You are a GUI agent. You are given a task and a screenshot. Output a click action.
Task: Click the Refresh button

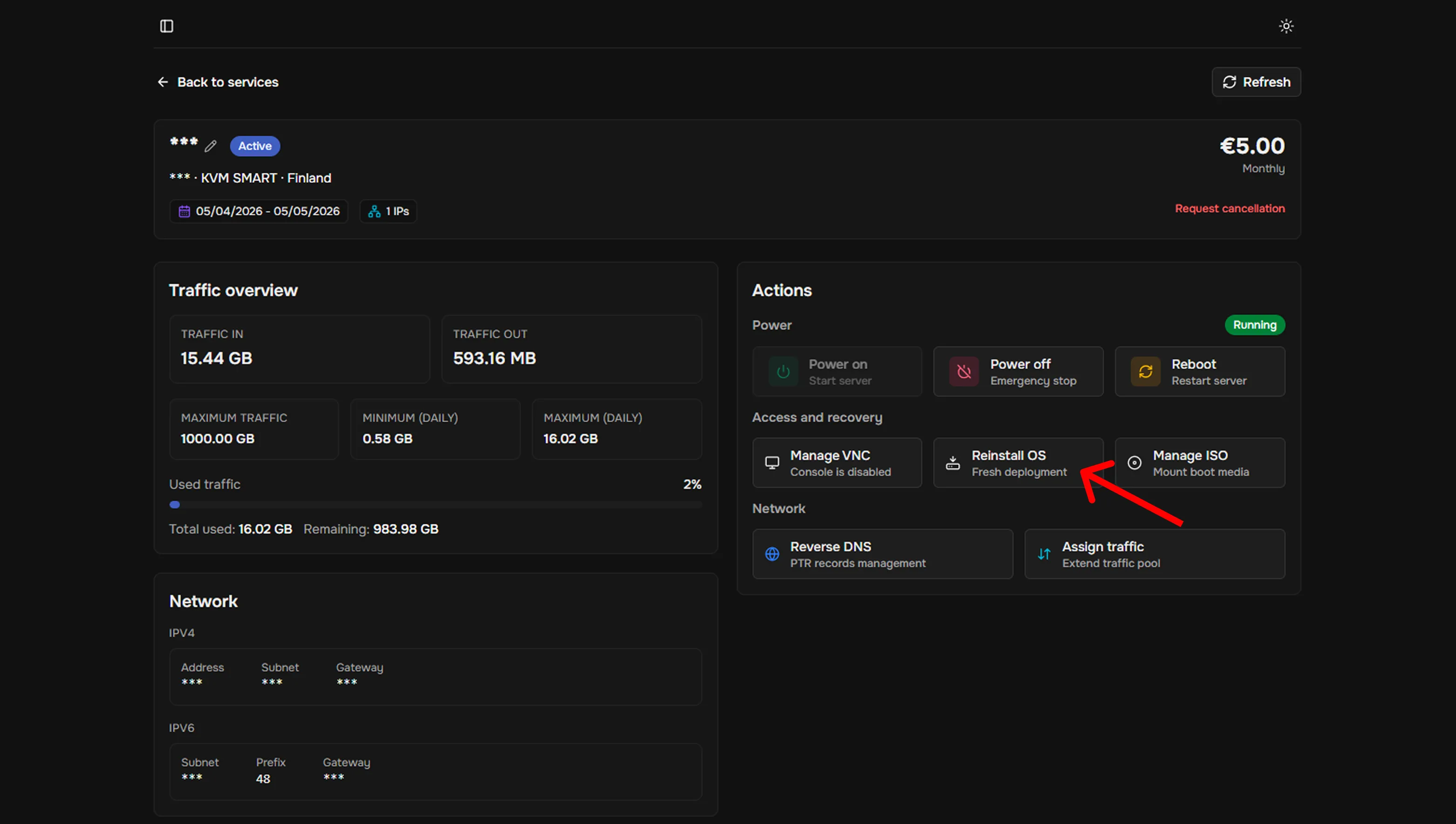pyautogui.click(x=1256, y=82)
